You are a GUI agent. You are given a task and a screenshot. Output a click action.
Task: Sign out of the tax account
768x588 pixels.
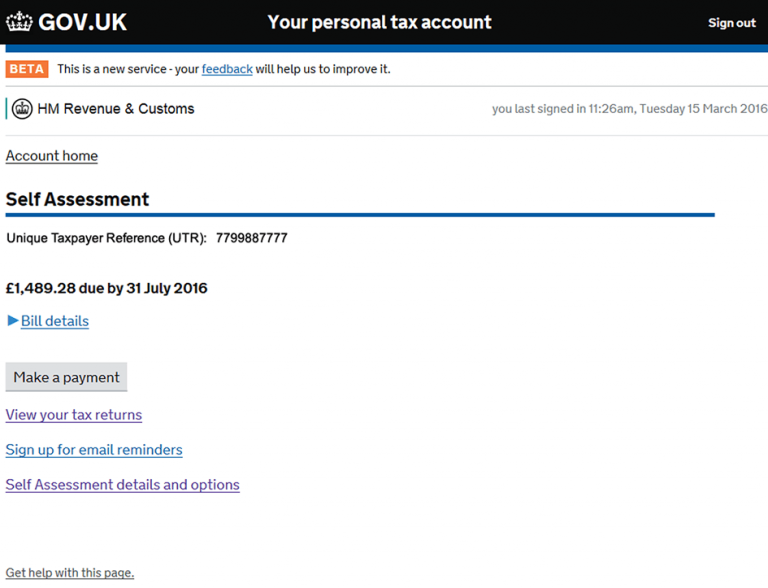(732, 23)
